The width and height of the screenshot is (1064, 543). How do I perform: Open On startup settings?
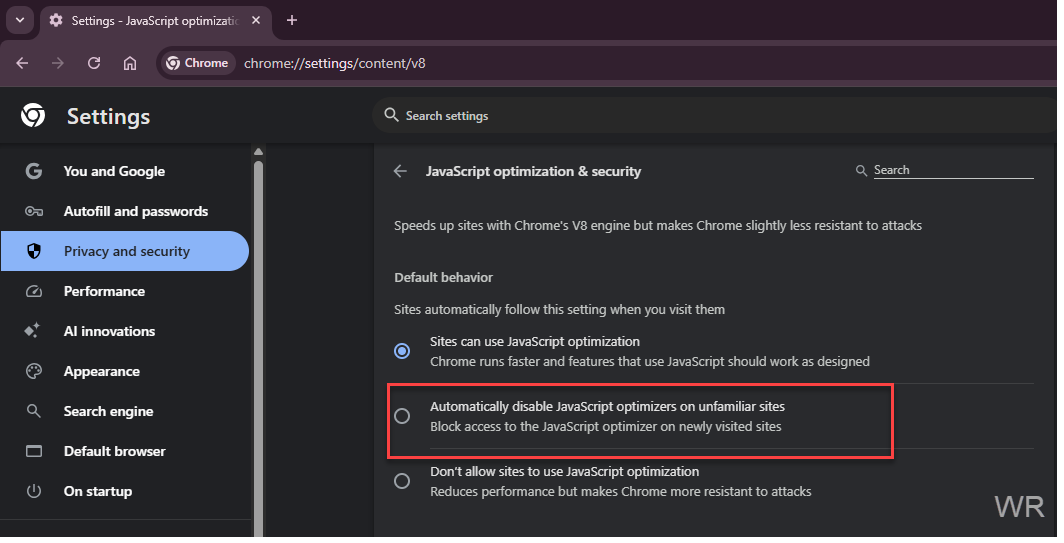click(97, 491)
